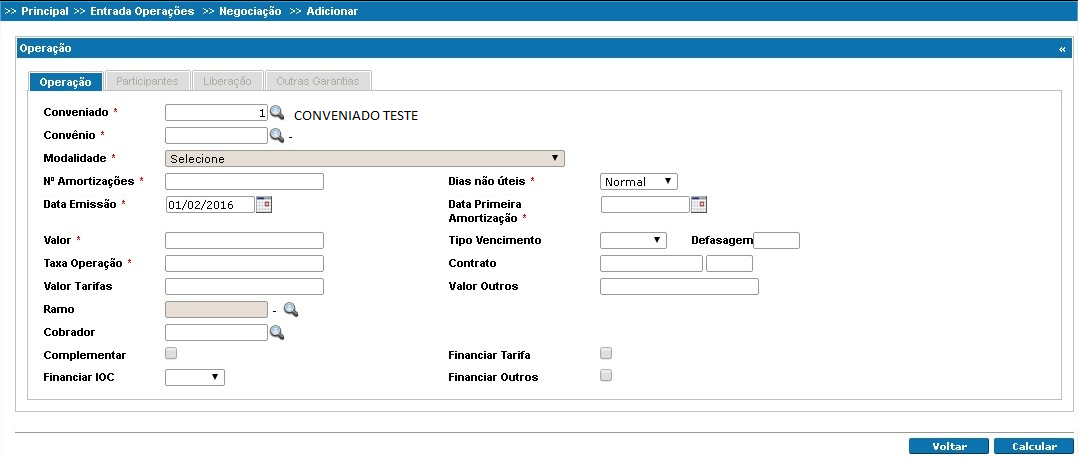Focus the Valor input field

point(244,240)
